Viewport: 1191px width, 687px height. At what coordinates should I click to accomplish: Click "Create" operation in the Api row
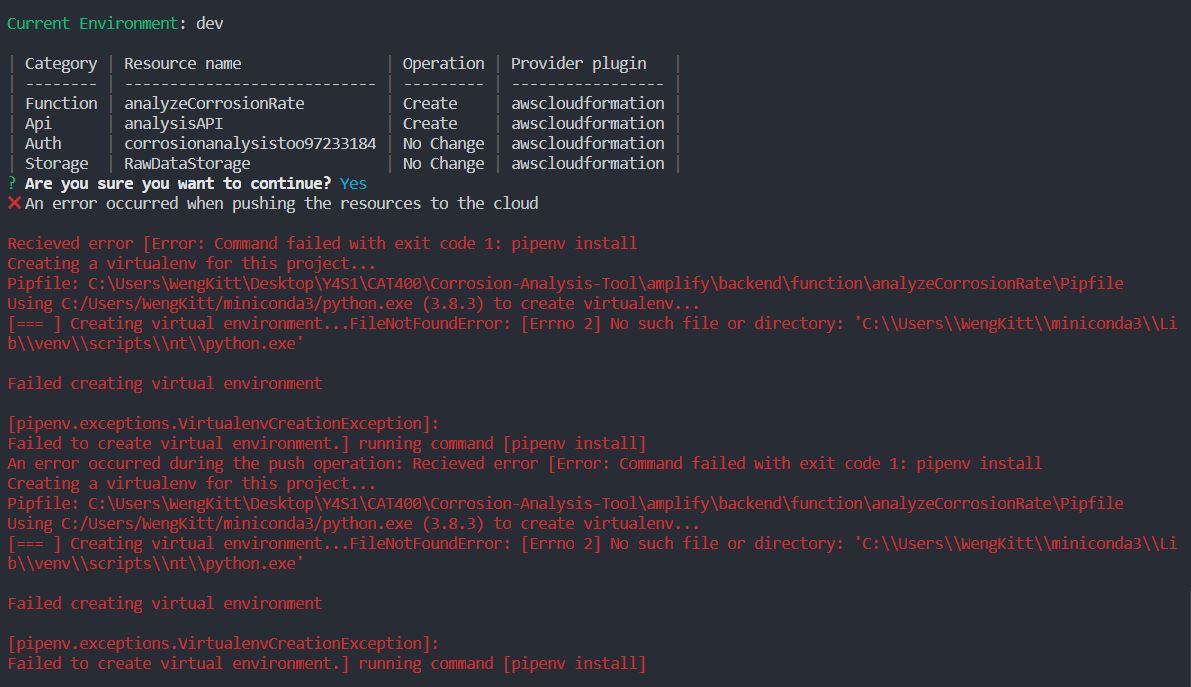click(430, 123)
